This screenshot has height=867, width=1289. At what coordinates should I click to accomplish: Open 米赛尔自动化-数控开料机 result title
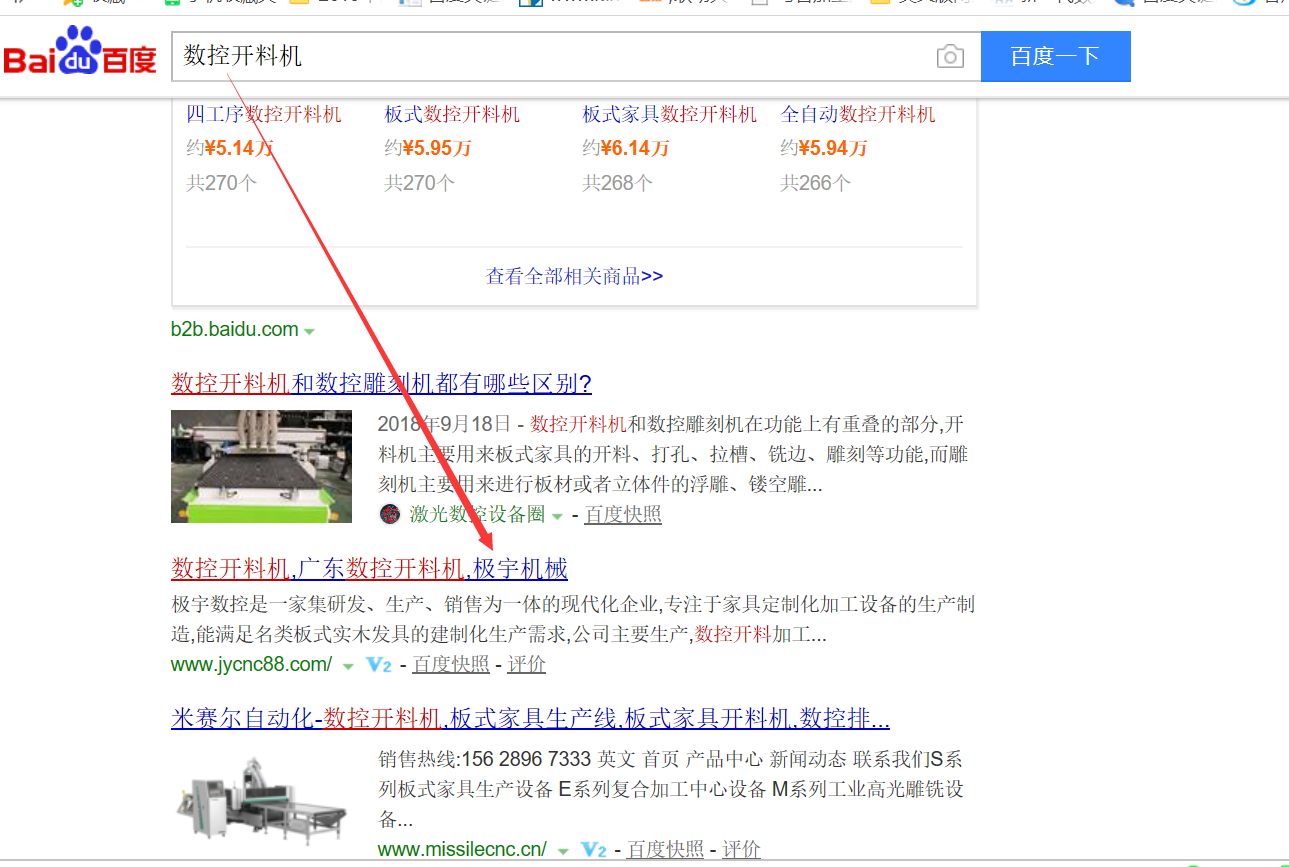point(530,718)
